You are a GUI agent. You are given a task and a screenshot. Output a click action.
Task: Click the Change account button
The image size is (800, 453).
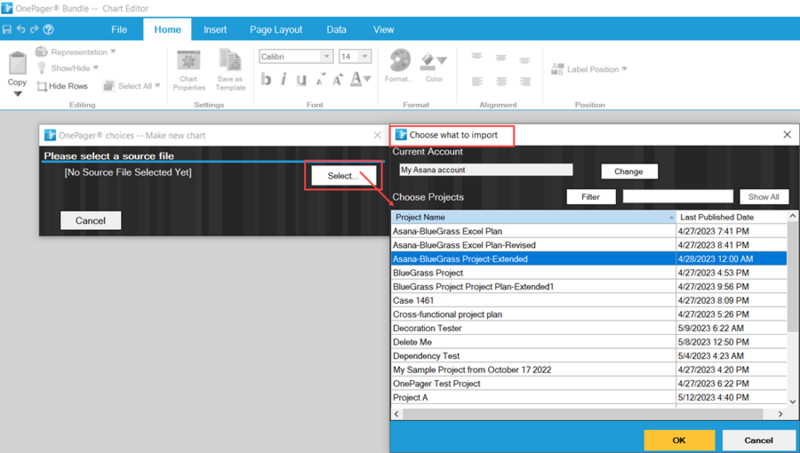point(629,171)
